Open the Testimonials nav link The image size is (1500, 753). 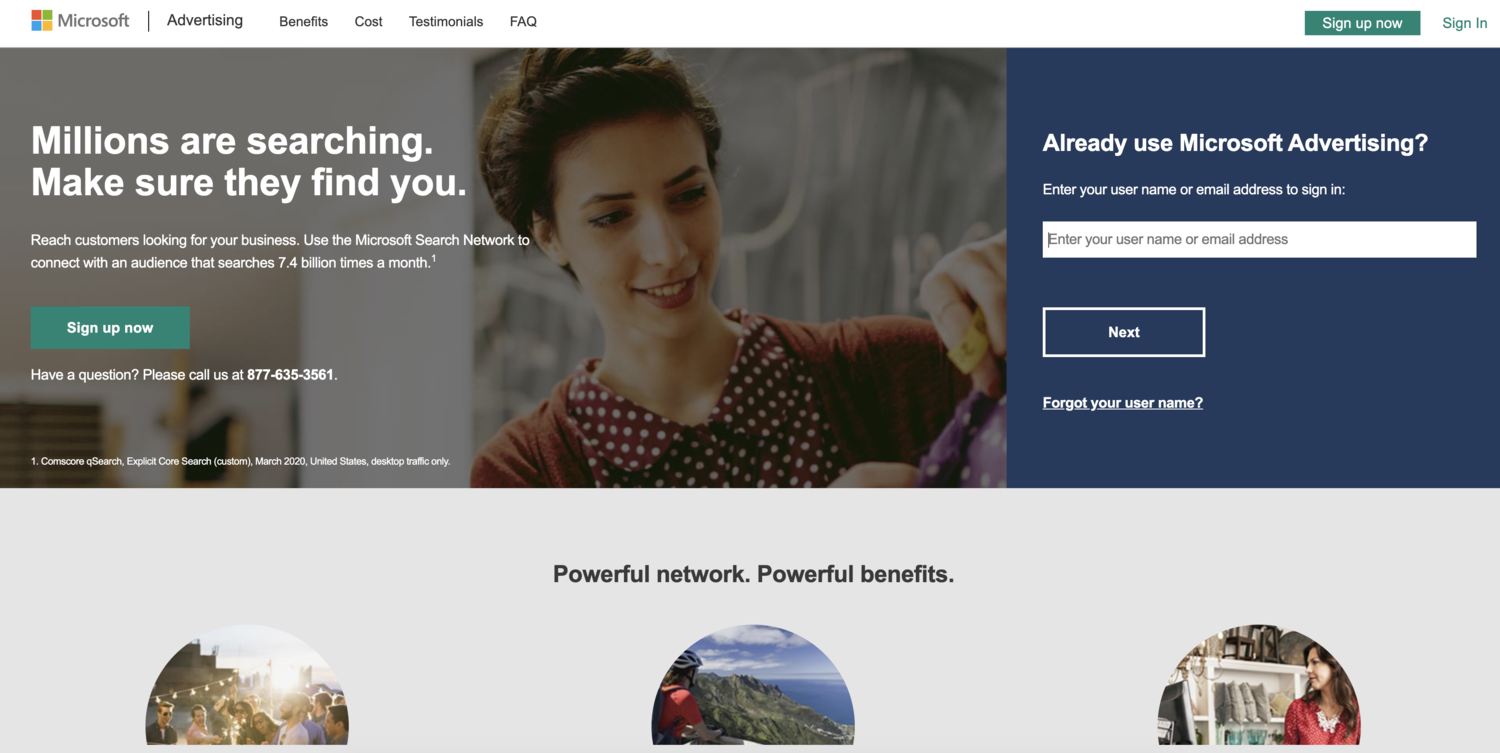click(x=446, y=21)
